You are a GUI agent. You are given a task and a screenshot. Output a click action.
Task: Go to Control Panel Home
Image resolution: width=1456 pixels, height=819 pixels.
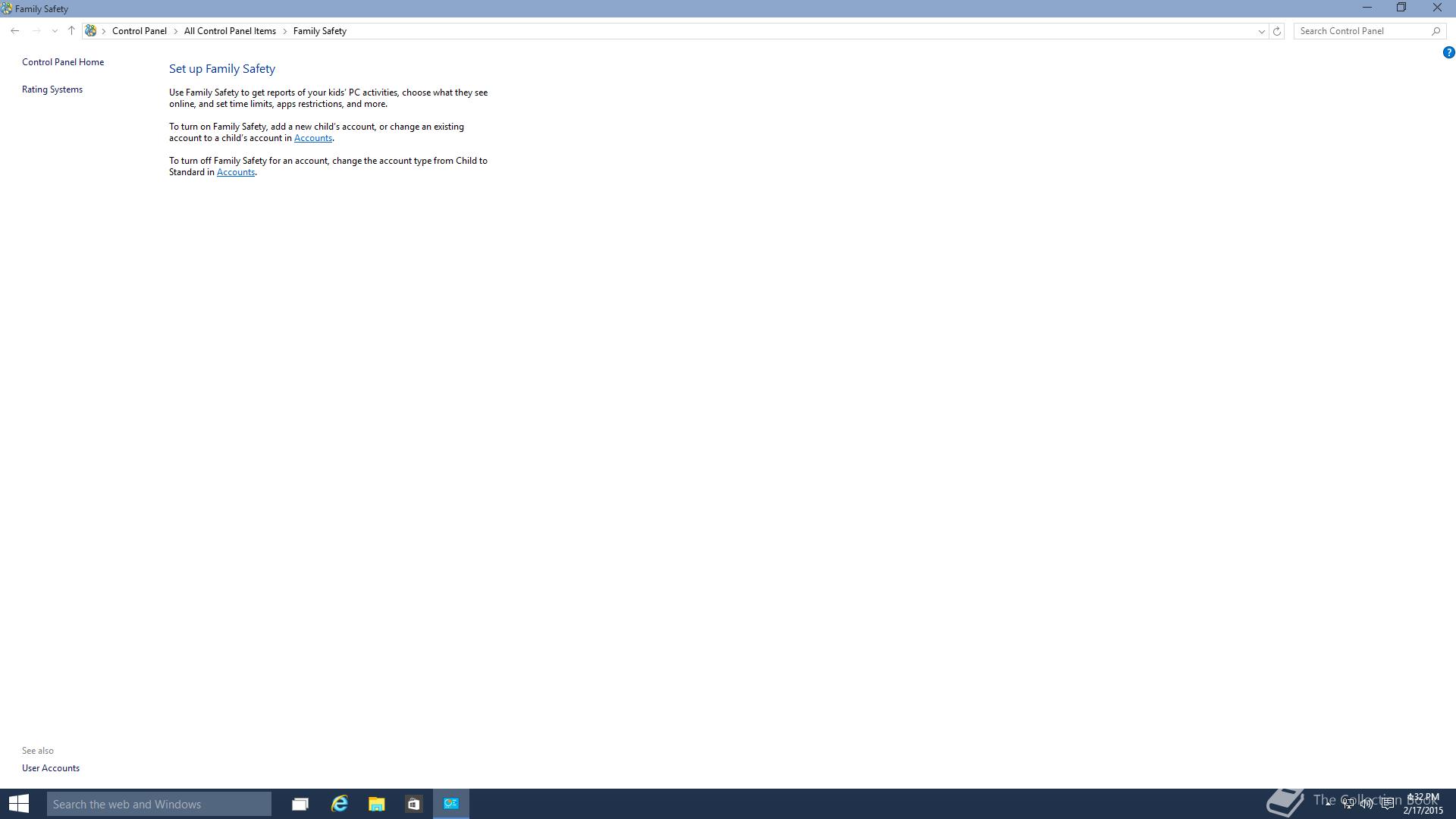click(63, 62)
